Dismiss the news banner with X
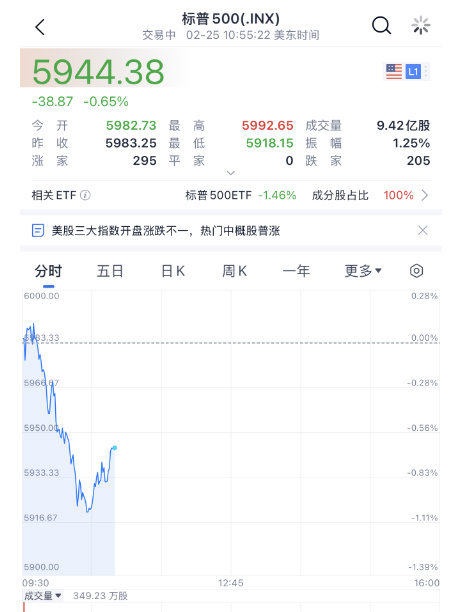This screenshot has width=462, height=612. point(423,230)
